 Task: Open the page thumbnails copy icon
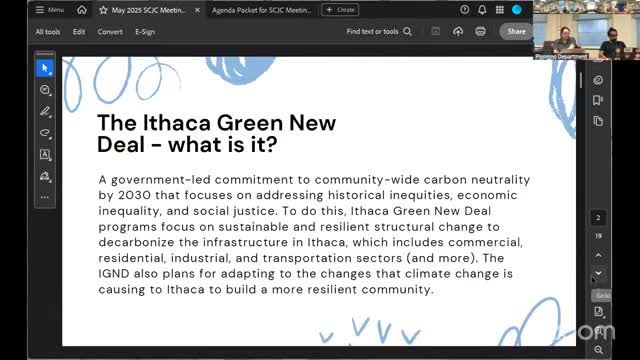point(598,121)
